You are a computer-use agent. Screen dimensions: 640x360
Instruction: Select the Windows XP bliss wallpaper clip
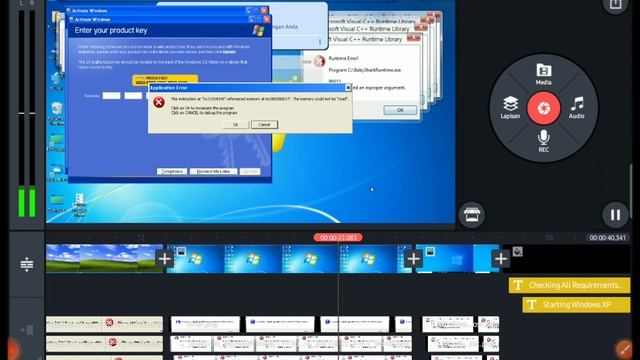[x=104, y=258]
